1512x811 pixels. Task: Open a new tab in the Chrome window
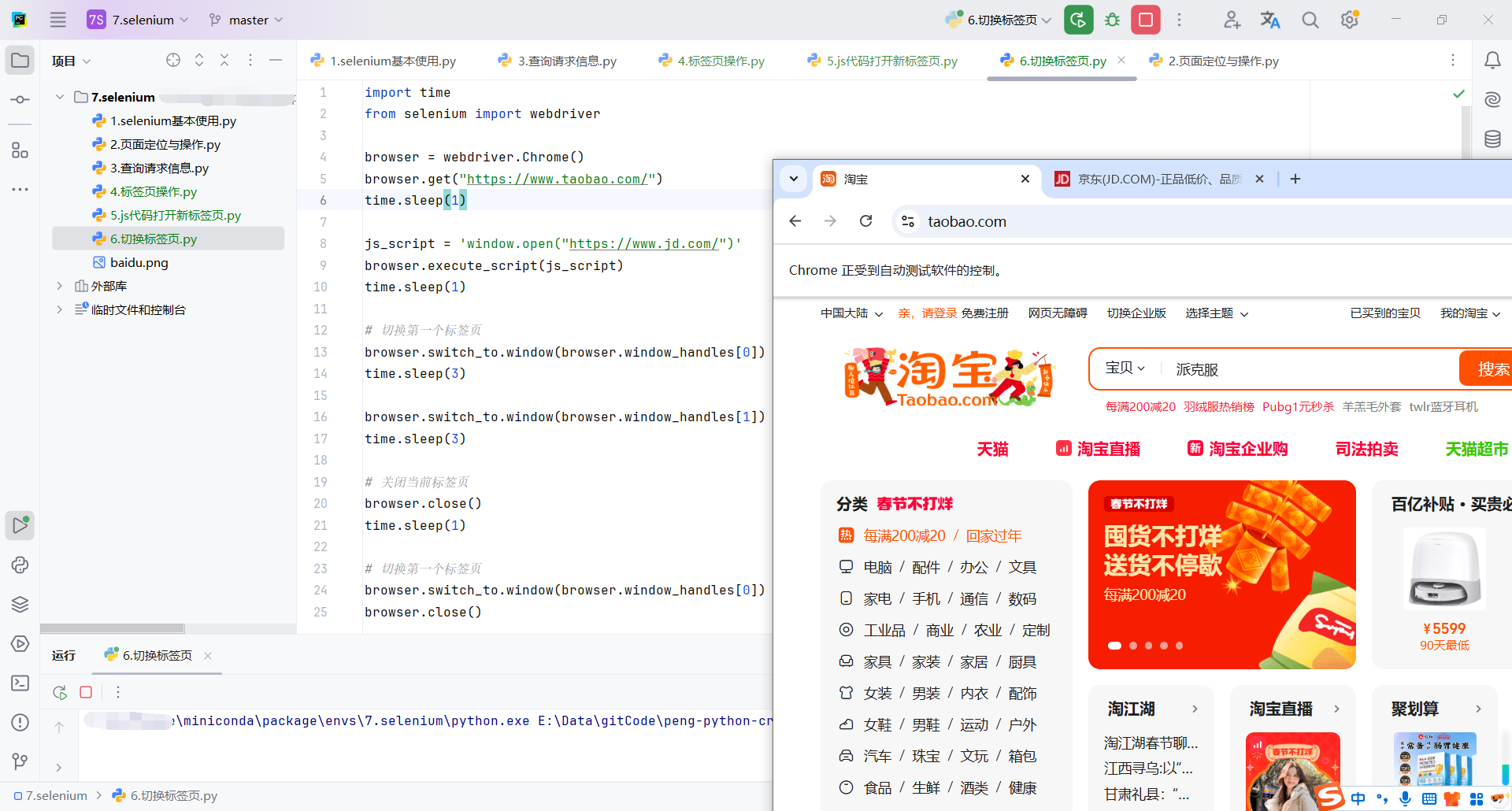(x=1295, y=179)
